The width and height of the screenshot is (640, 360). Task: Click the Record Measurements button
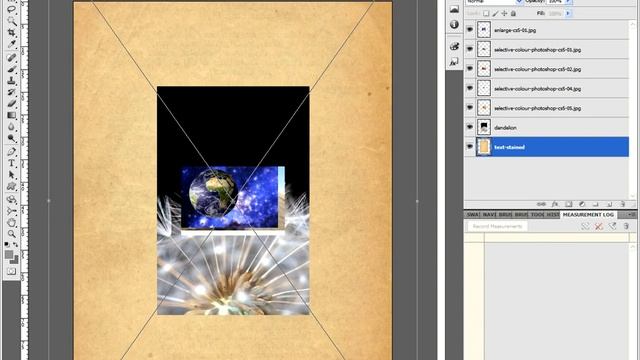tap(497, 226)
